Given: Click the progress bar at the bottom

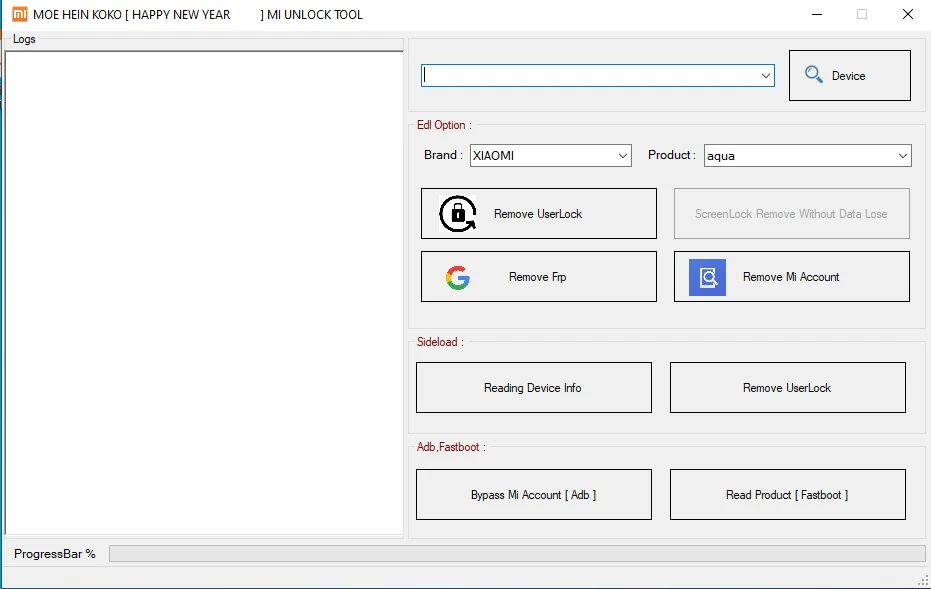Looking at the screenshot, I should [517, 553].
